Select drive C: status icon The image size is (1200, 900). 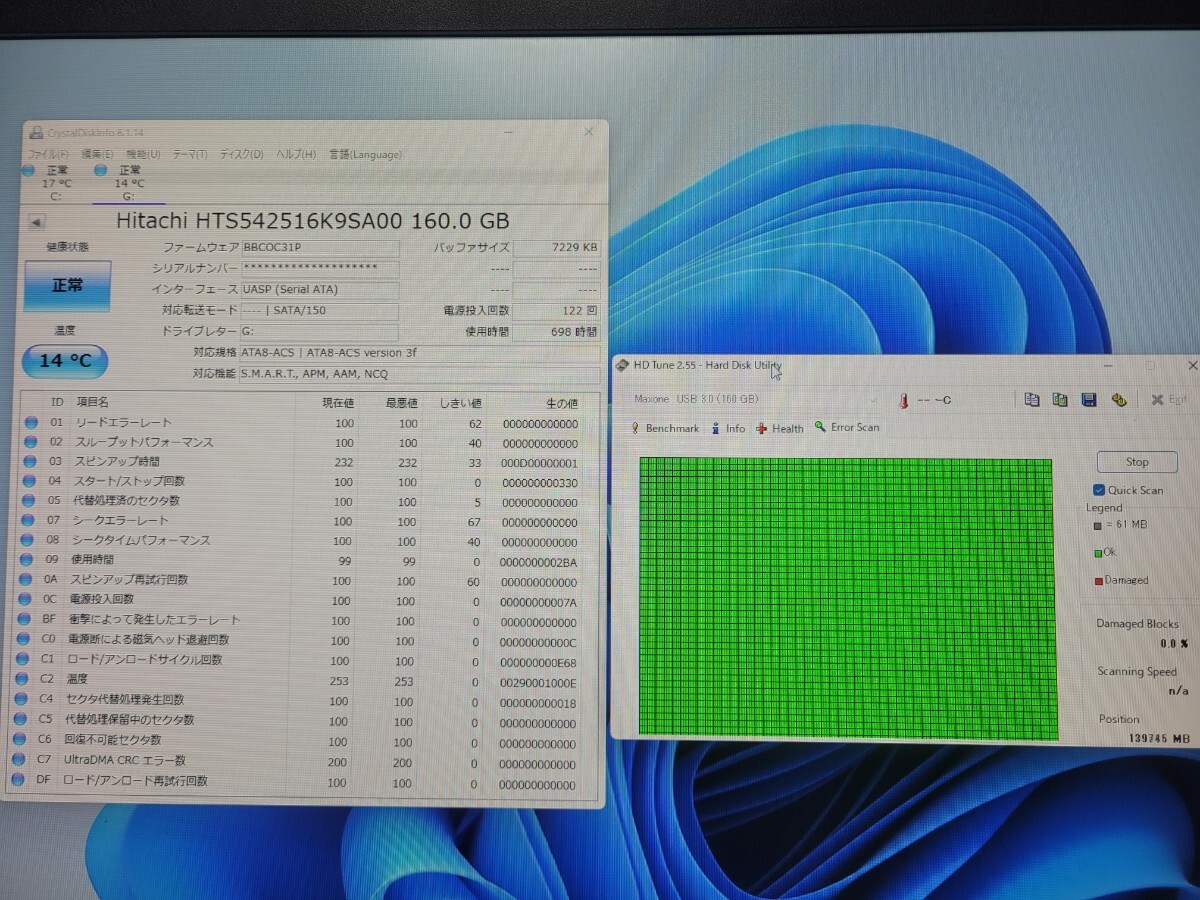pos(29,171)
